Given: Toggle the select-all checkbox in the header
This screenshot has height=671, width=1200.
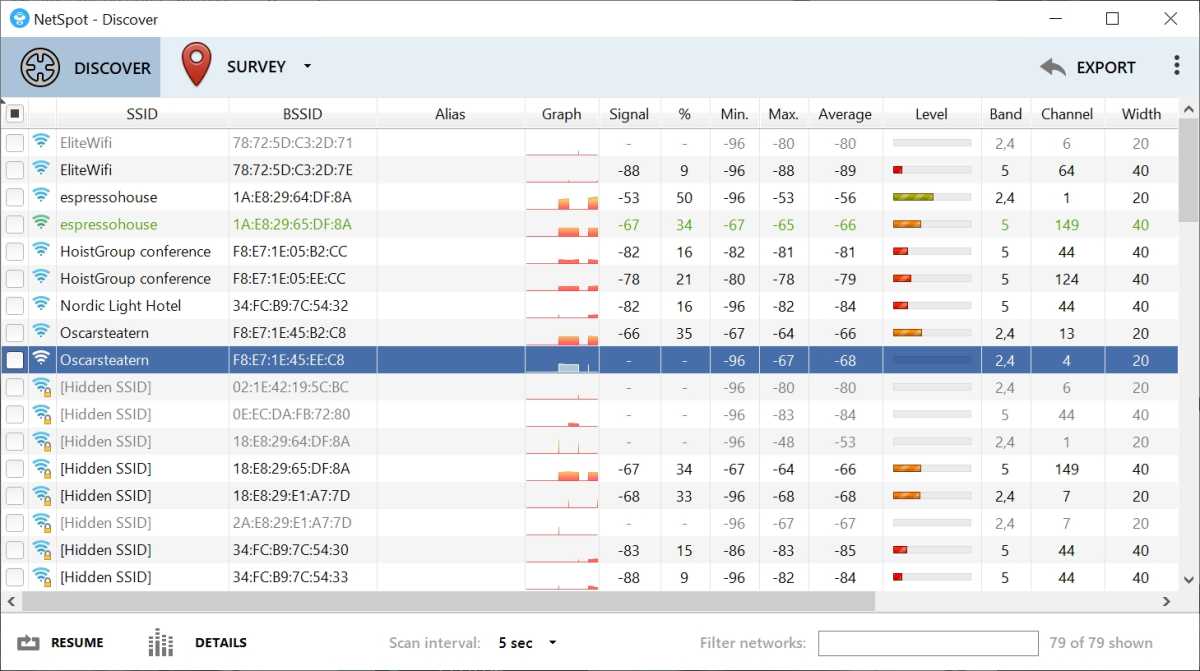Looking at the screenshot, I should pyautogui.click(x=16, y=113).
